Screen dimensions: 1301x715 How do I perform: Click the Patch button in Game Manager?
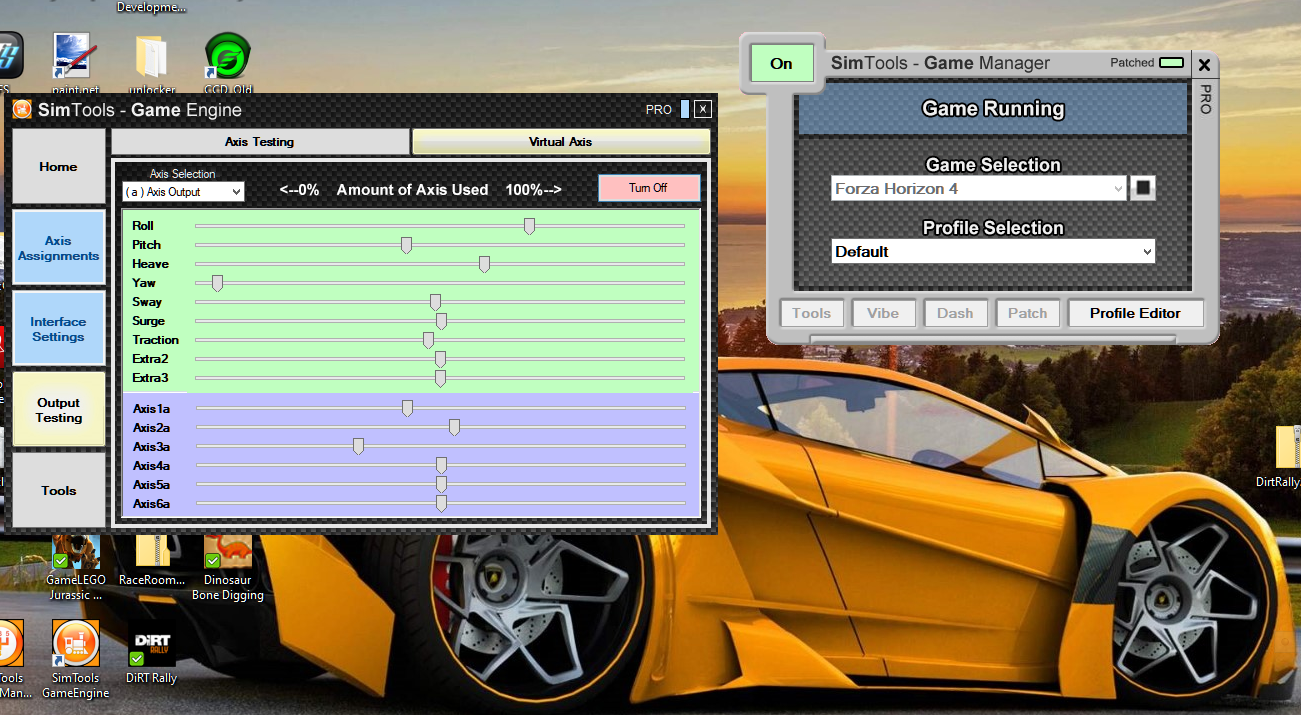click(x=1027, y=313)
